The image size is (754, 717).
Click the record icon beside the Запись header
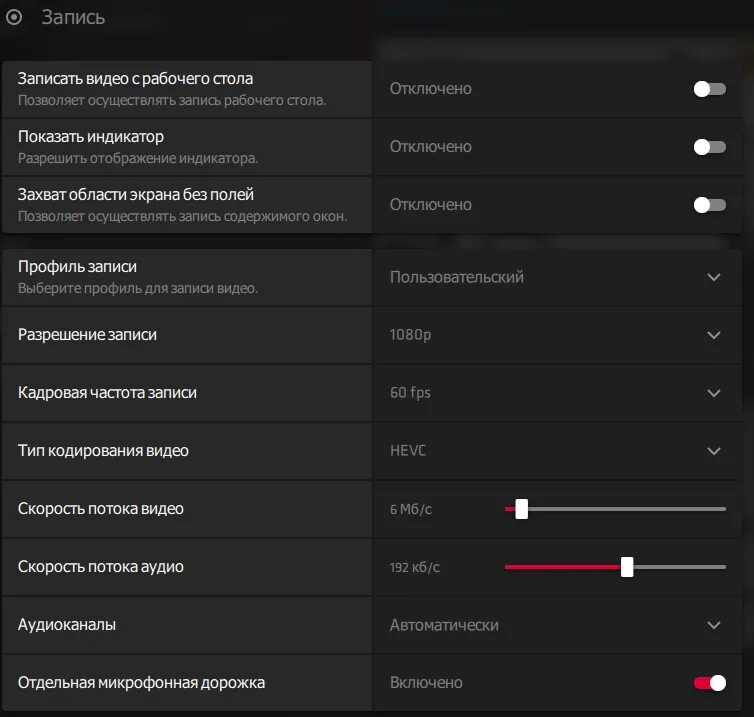coord(15,18)
